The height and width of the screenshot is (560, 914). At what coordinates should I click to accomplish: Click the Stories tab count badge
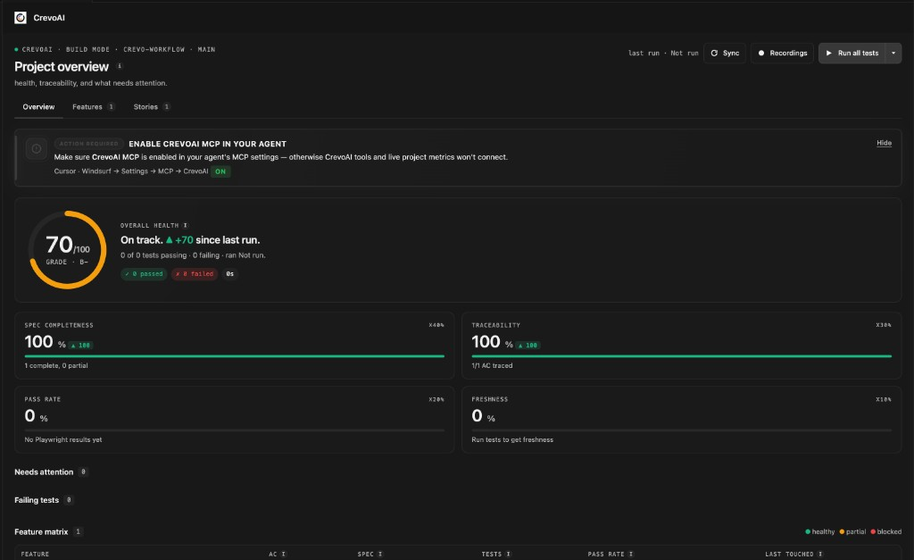click(x=166, y=107)
